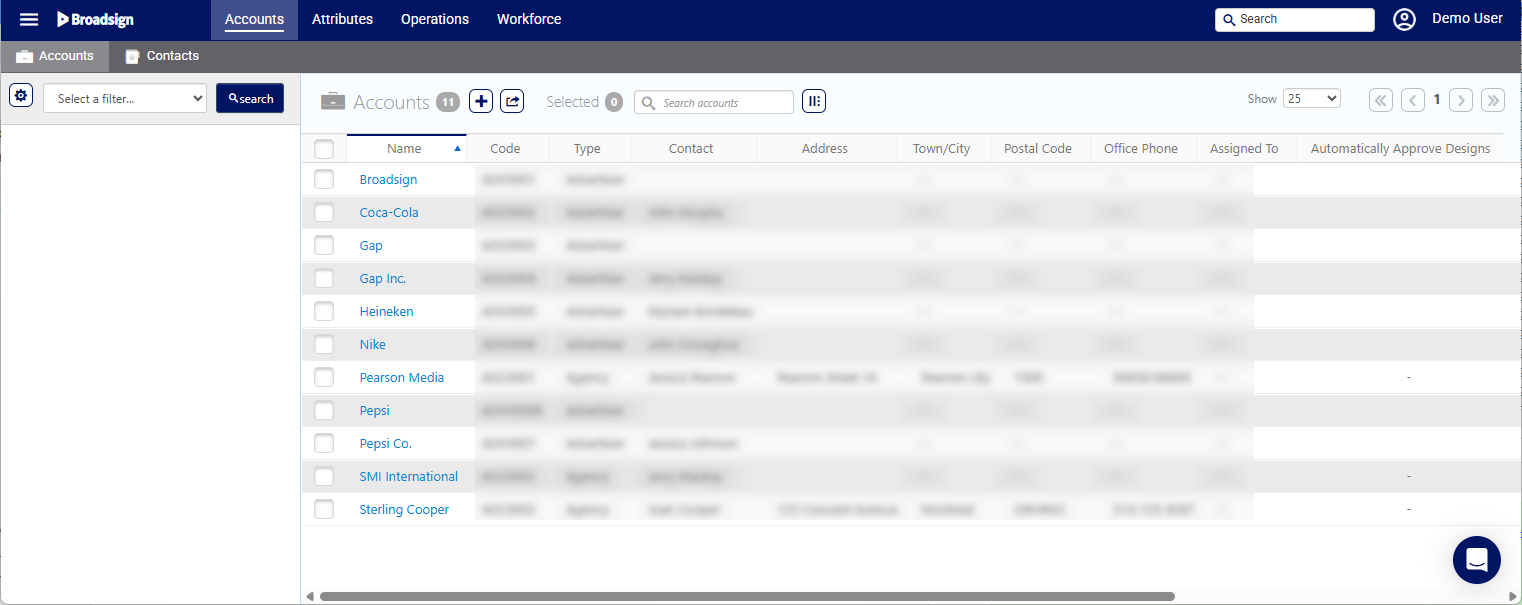
Task: Sort by the Office Phone column header
Action: tap(1141, 149)
